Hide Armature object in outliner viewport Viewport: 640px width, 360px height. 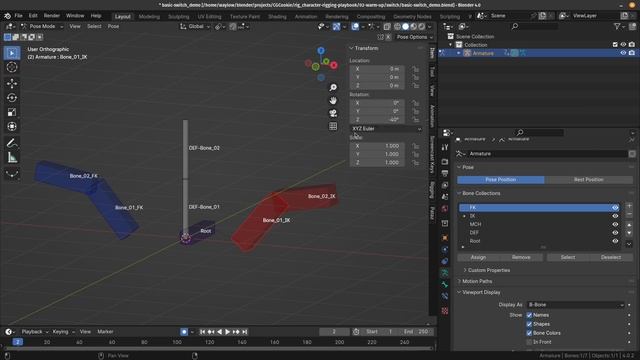(623, 53)
